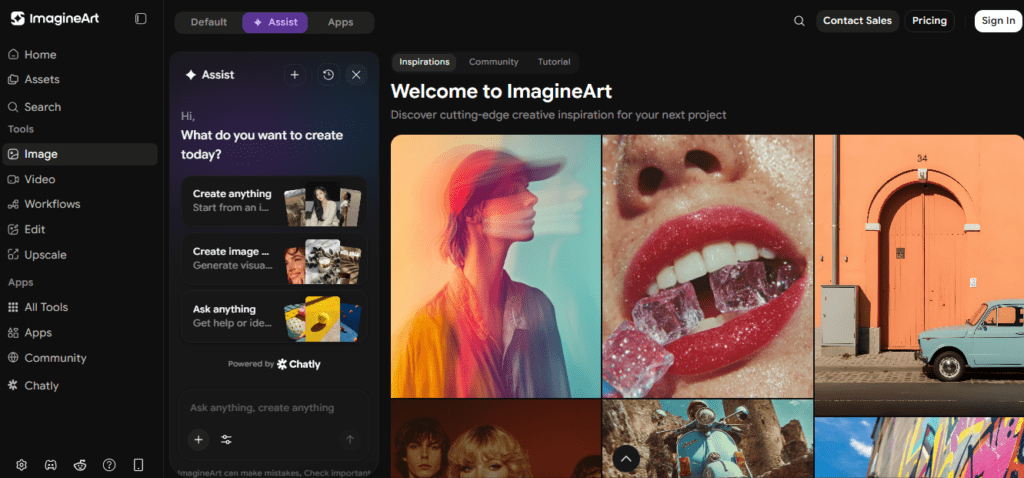Open the Tutorial tab
This screenshot has width=1024, height=478.
554,62
